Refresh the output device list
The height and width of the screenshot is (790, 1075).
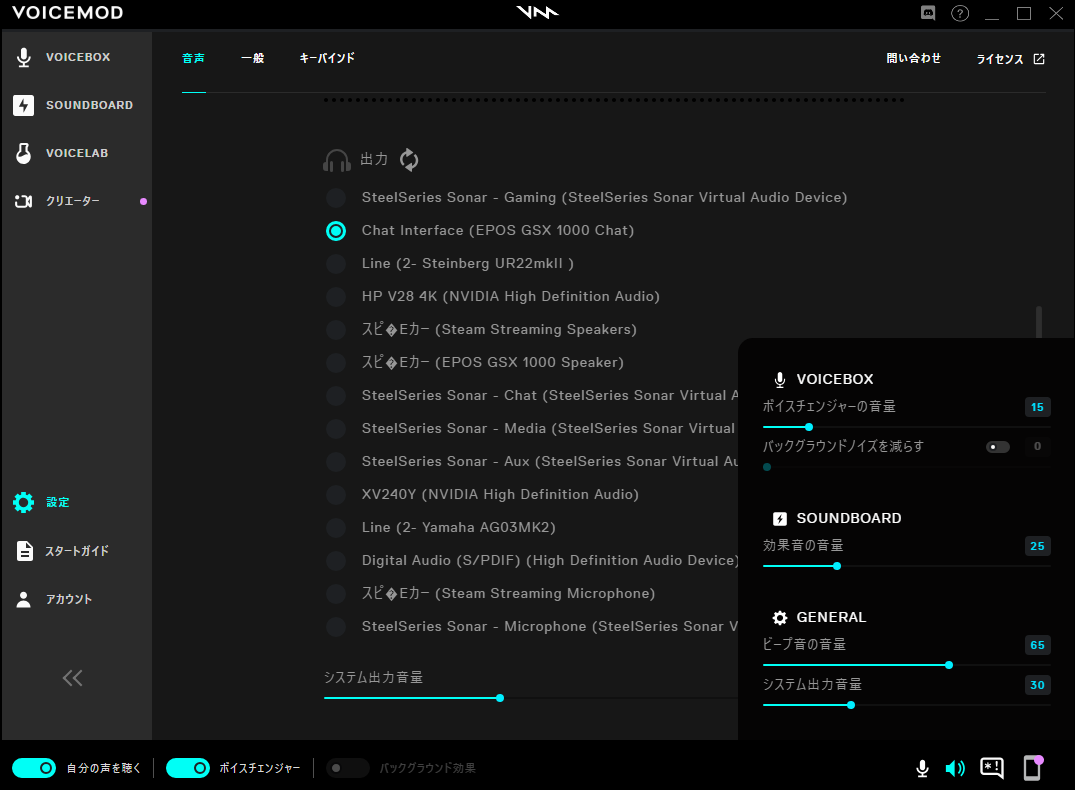[x=409, y=159]
